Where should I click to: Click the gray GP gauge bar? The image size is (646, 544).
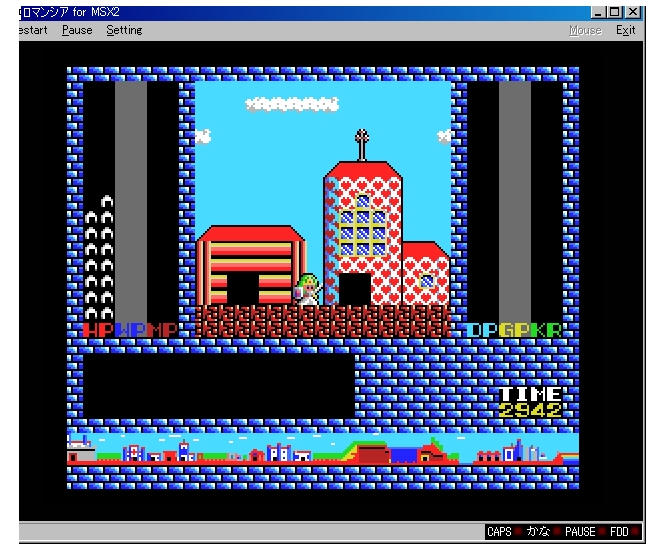(x=515, y=202)
